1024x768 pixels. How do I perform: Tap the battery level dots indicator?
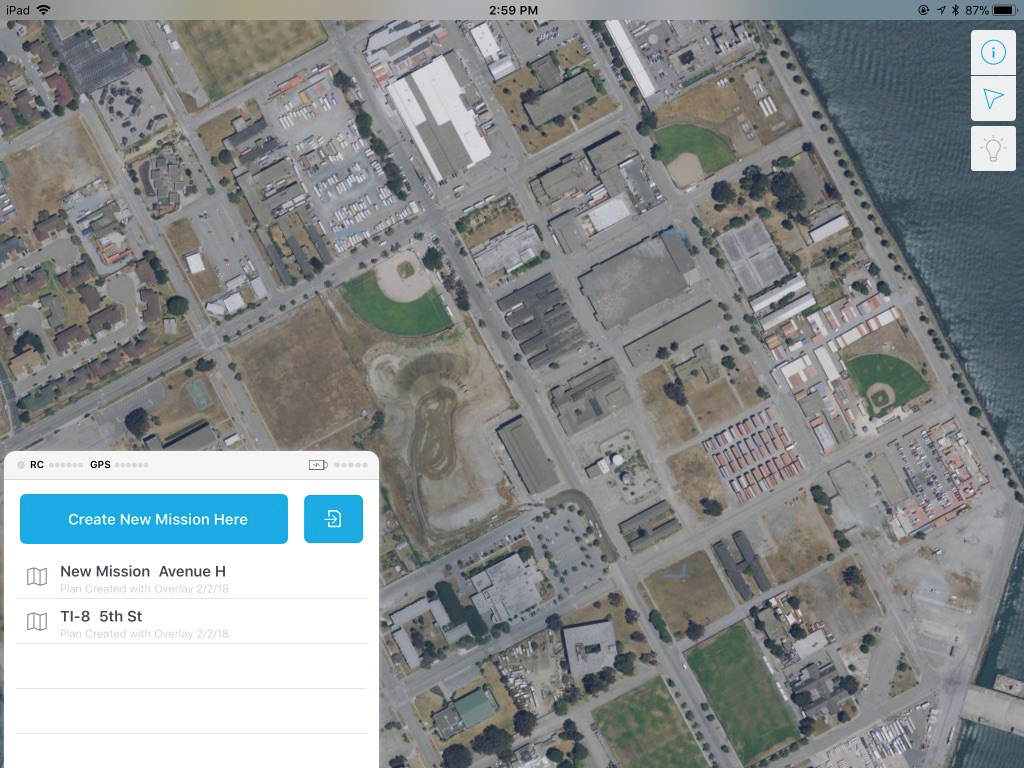[351, 465]
